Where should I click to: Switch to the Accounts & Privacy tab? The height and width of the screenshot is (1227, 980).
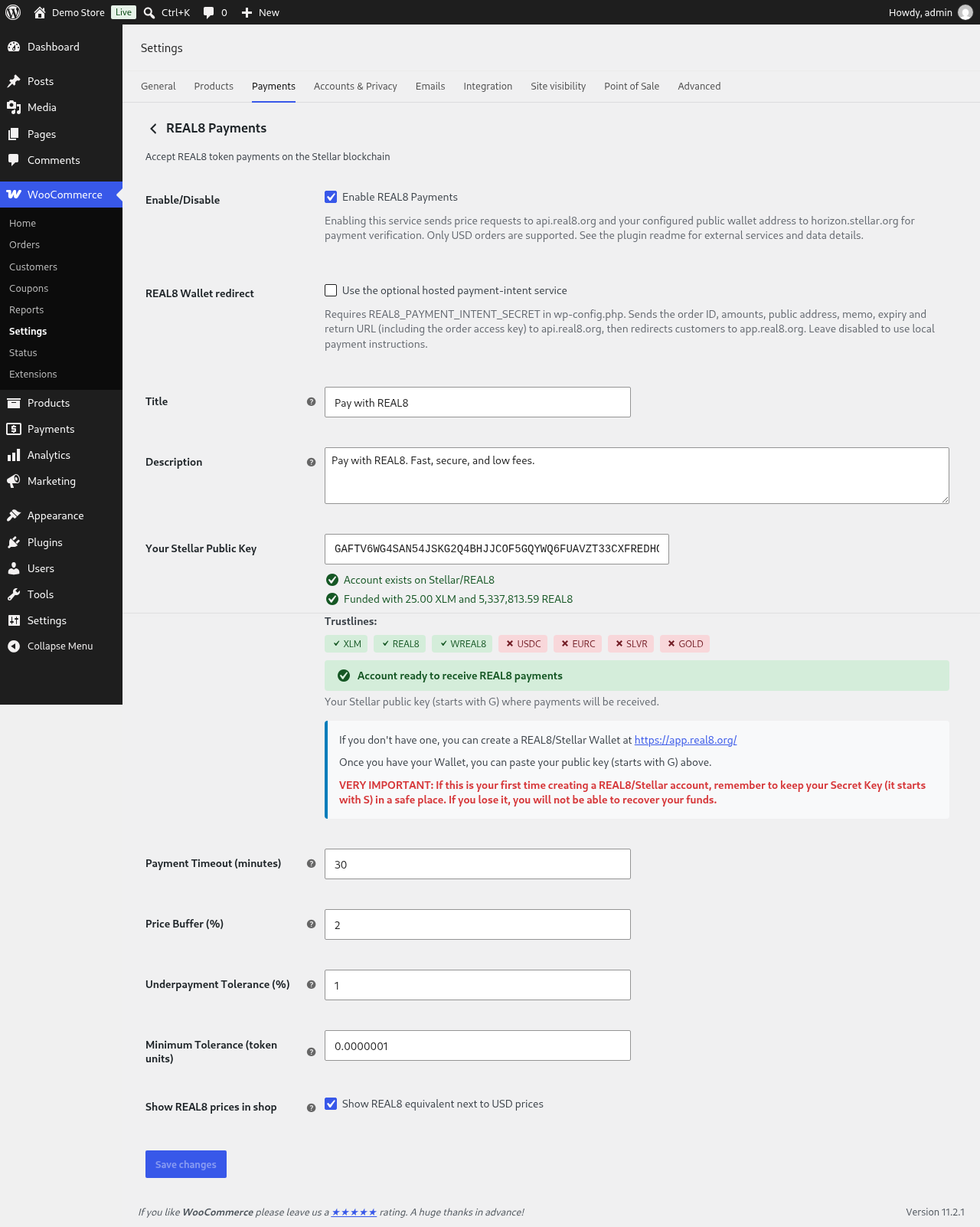(x=355, y=86)
